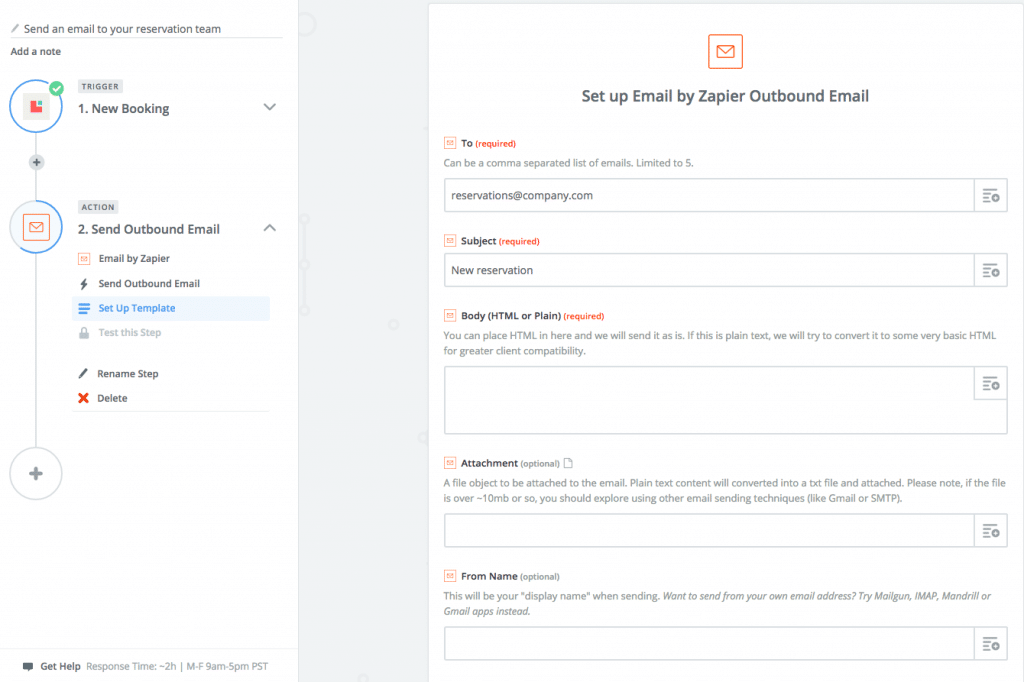Screen dimensions: 1024x682
Task: Expand the New Booking trigger chevron
Action: tap(270, 107)
